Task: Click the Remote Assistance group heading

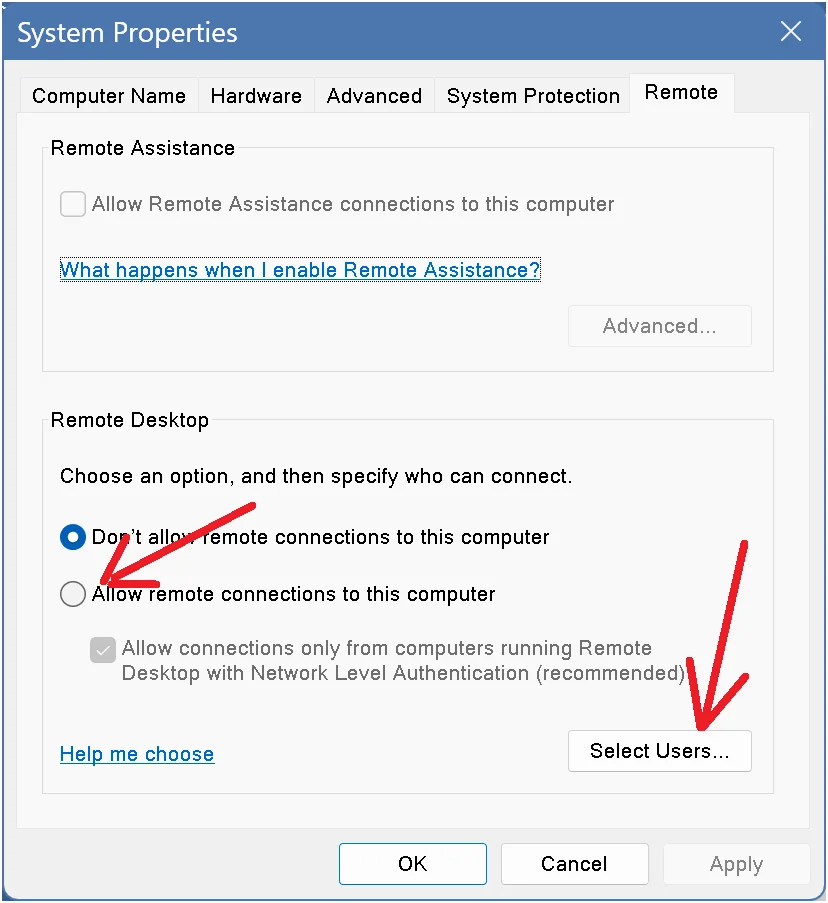Action: point(142,148)
